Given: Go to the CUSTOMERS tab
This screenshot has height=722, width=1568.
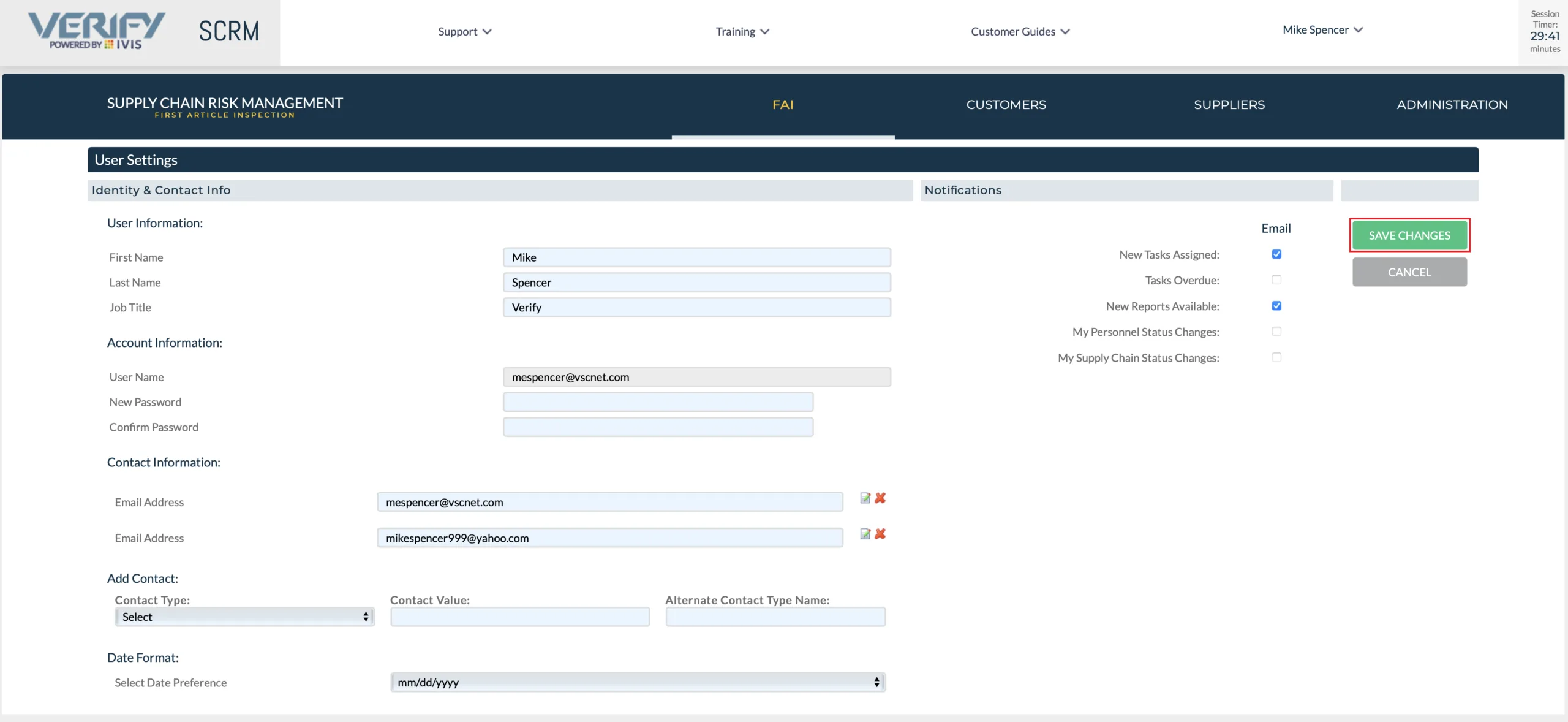Looking at the screenshot, I should pos(1006,105).
